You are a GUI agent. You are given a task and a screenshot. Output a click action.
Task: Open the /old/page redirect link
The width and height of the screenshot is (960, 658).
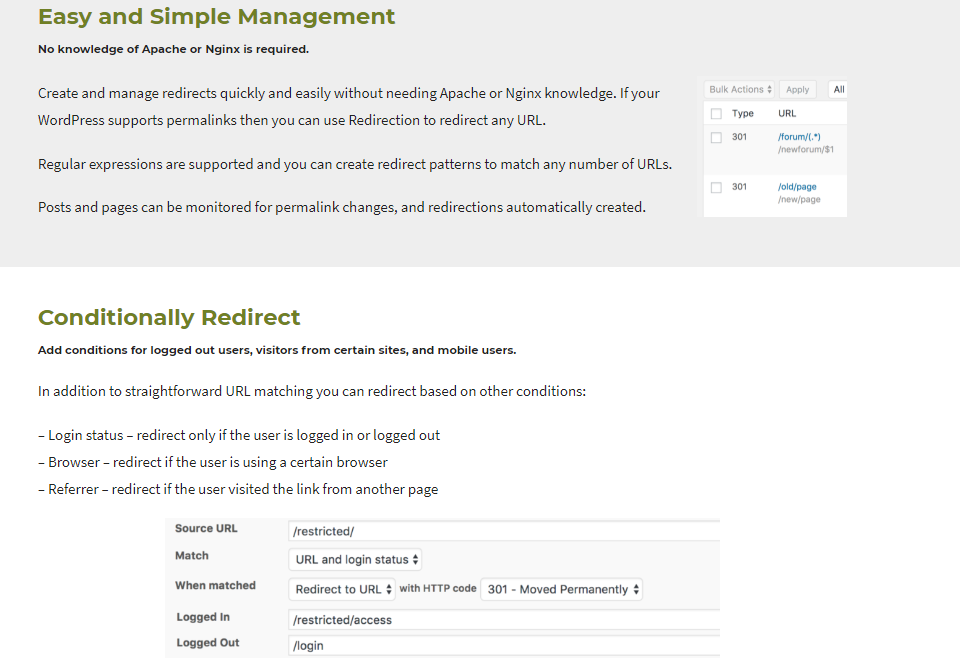(798, 186)
